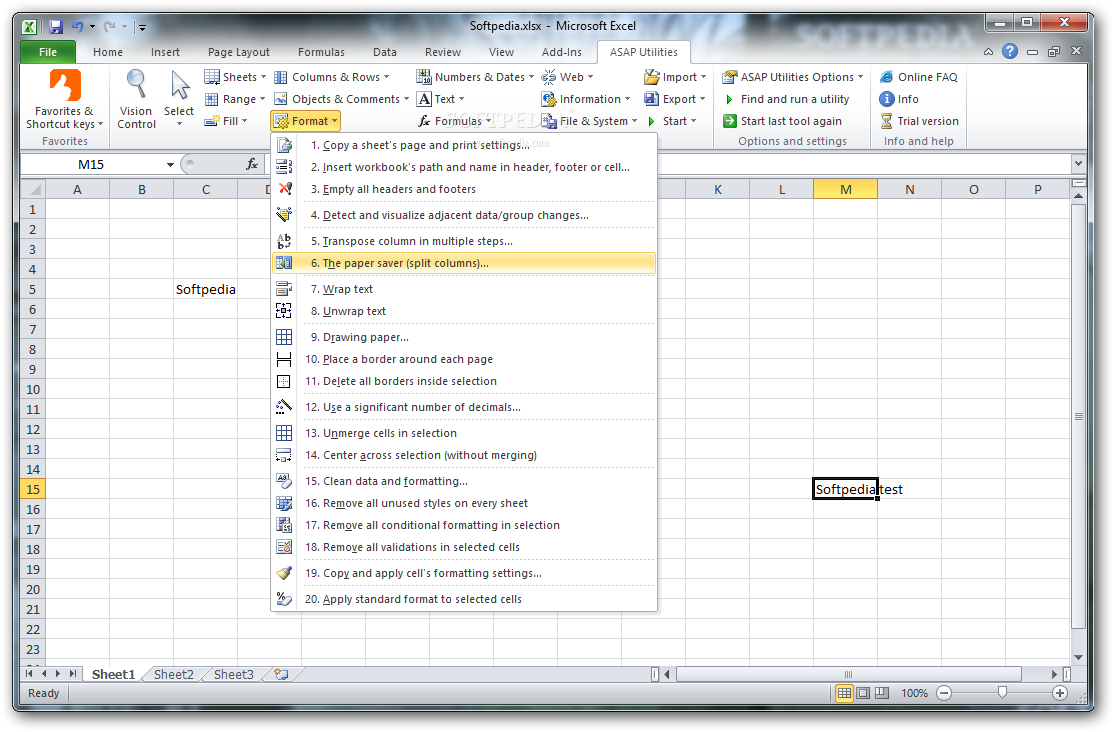
Task: Click the vertical scrollbar down arrow
Action: 1078,657
